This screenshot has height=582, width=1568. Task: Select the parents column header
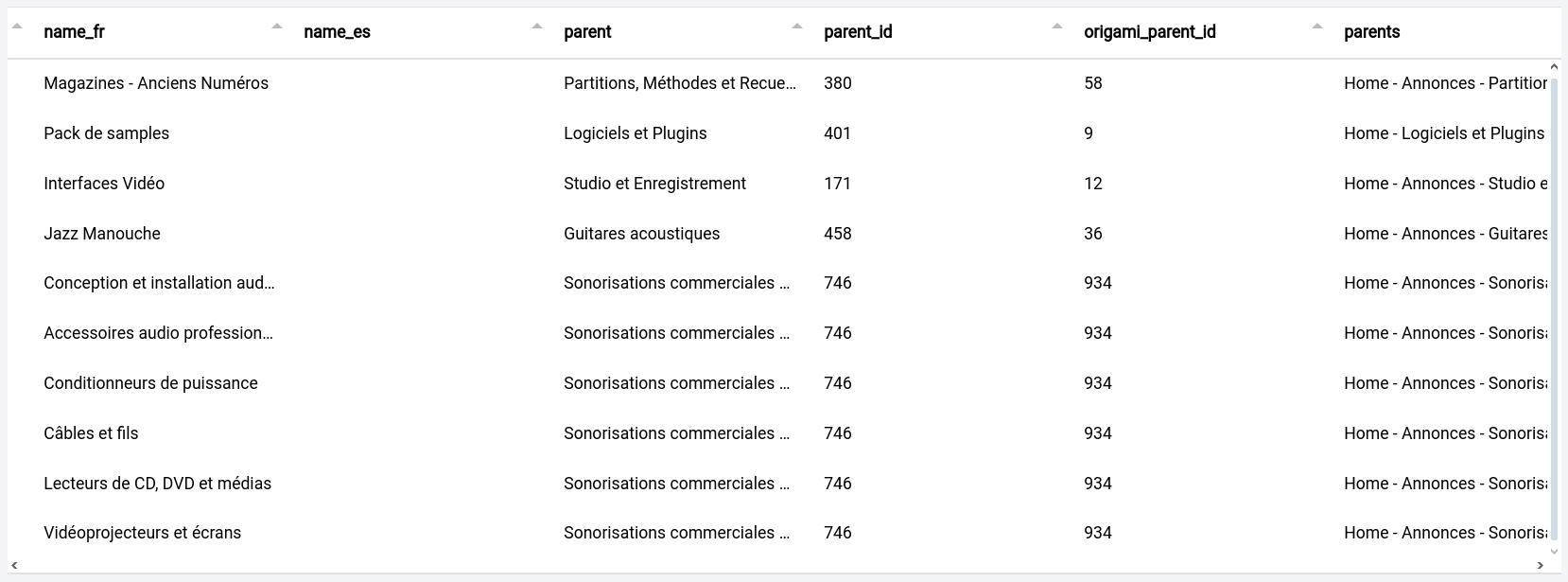tap(1371, 32)
